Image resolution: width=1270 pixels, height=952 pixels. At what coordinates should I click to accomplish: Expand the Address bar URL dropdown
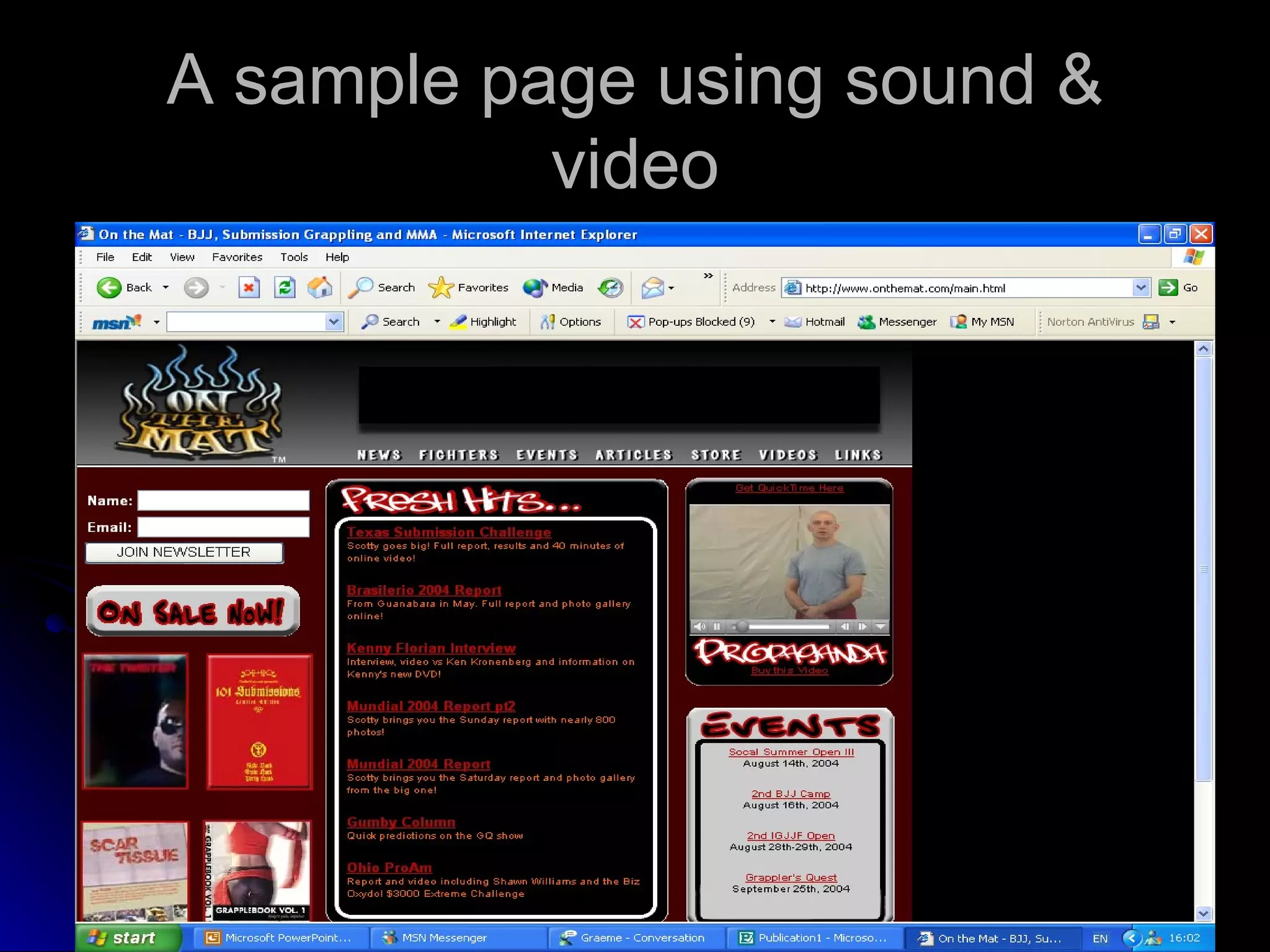click(x=1140, y=288)
